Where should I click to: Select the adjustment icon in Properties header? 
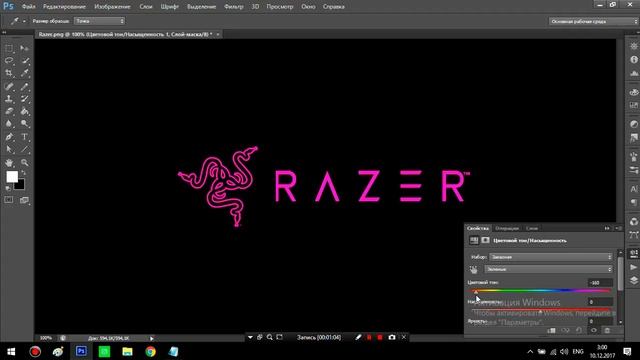point(473,240)
